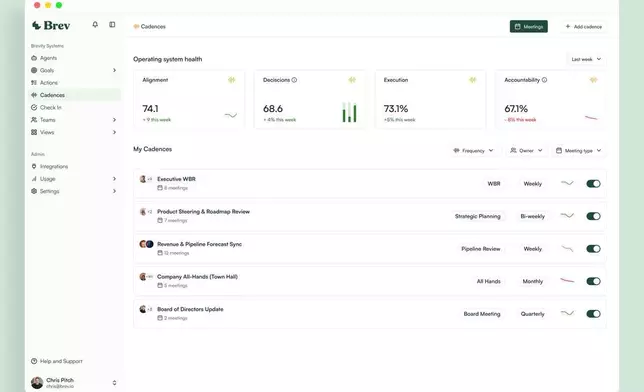
Task: Open the Meeting type filter dropdown
Action: point(579,151)
